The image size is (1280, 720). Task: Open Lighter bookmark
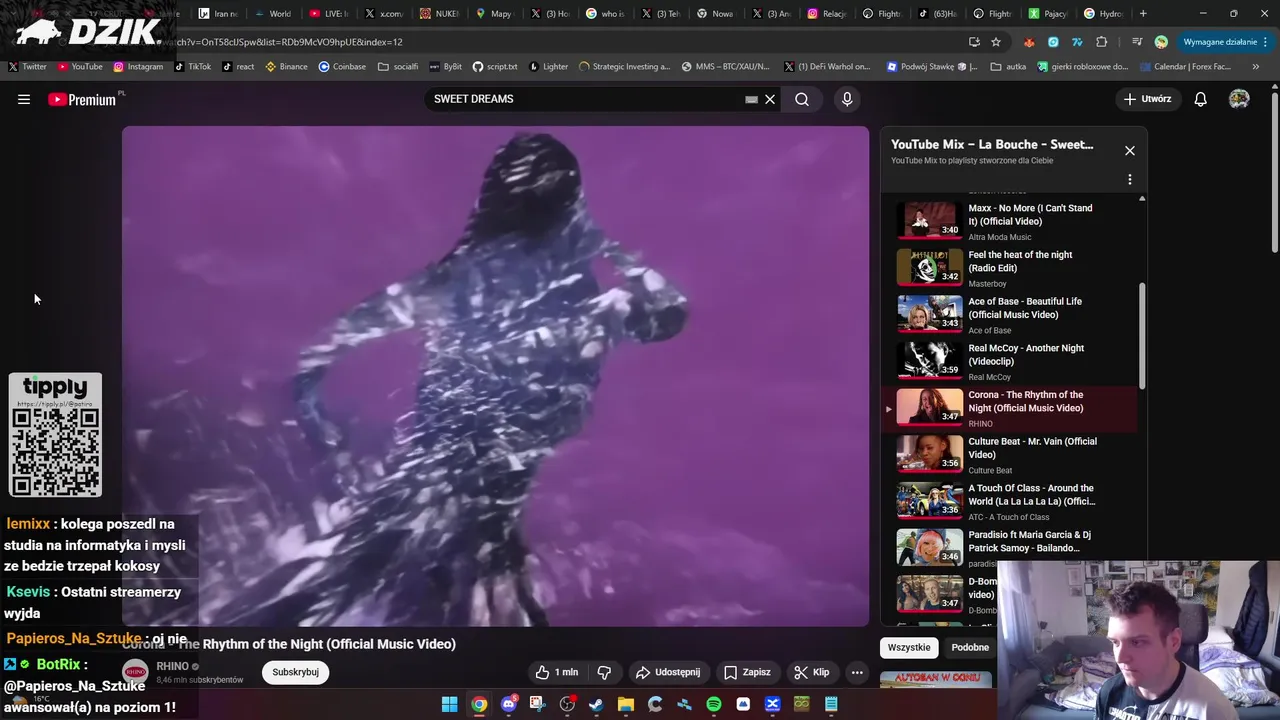[x=548, y=67]
